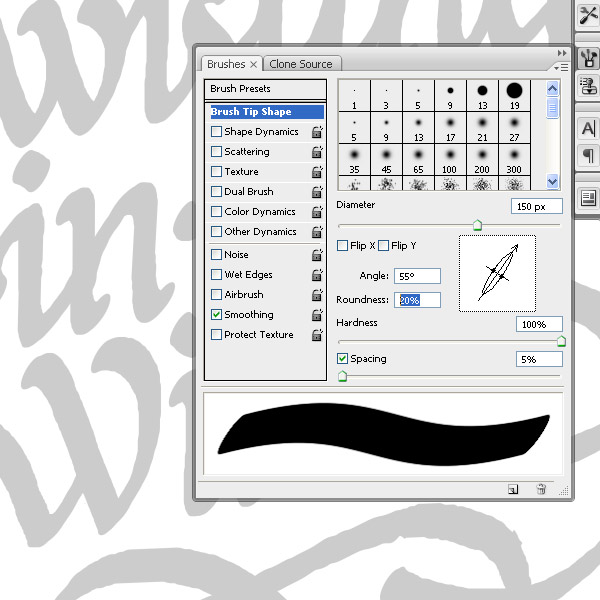Screen dimensions: 600x600
Task: Uncheck the Spacing checkbox
Action: click(x=342, y=359)
